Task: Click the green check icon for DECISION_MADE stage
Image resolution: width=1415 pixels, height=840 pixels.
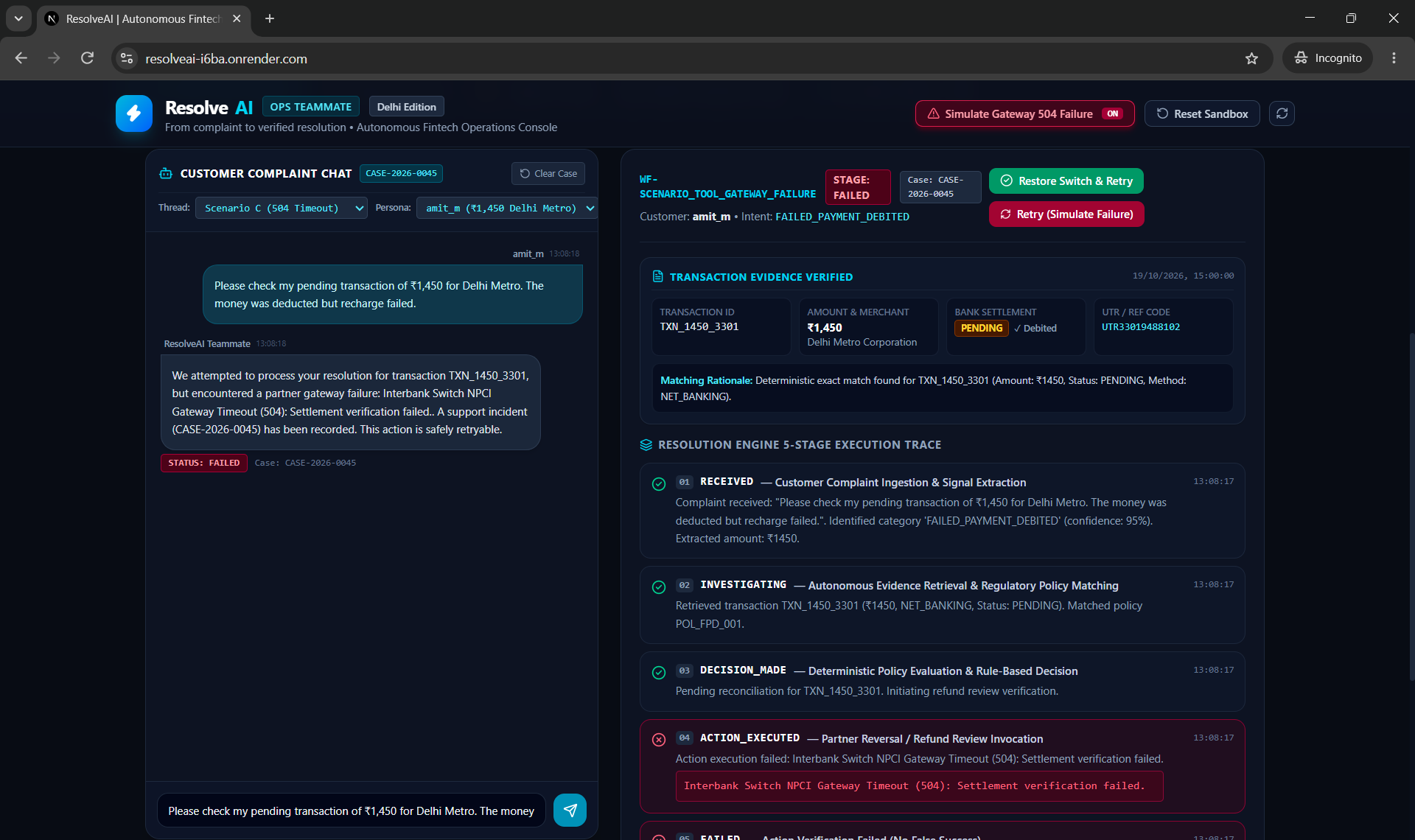Action: pos(659,672)
